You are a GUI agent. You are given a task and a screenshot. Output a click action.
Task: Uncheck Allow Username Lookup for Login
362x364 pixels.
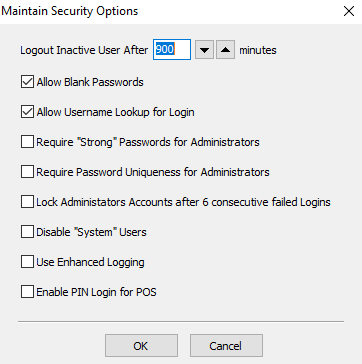pos(27,112)
